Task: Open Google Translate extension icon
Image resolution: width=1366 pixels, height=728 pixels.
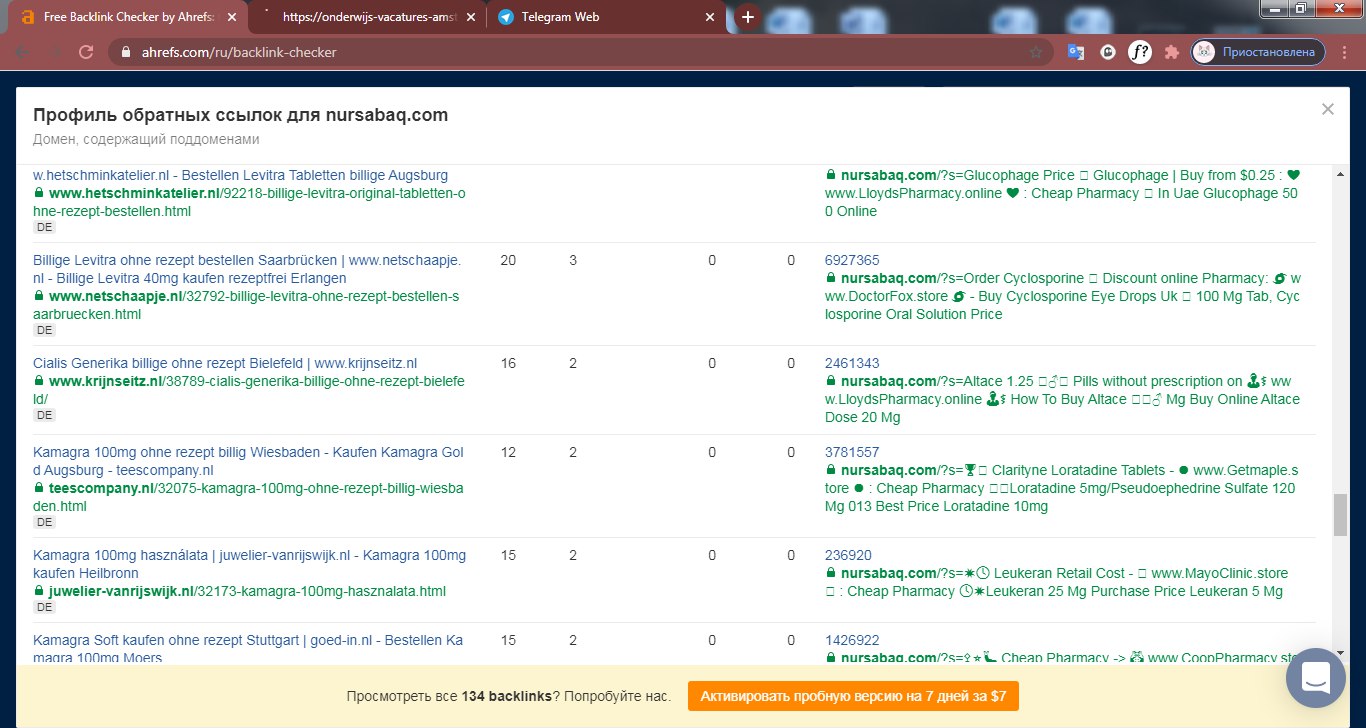Action: [x=1076, y=52]
